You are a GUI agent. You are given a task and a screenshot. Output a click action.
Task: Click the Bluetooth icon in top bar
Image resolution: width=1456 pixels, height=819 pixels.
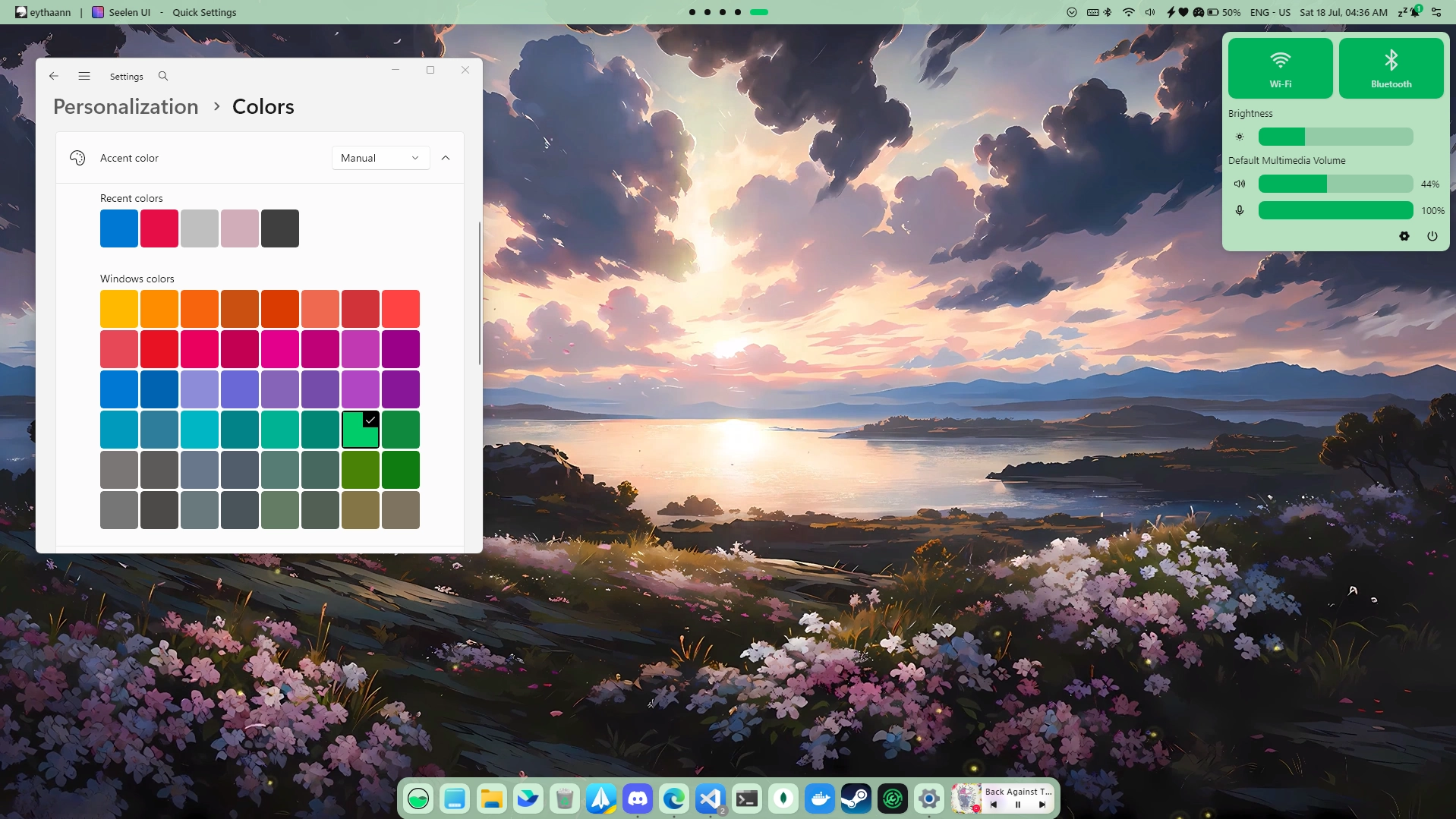click(x=1108, y=12)
